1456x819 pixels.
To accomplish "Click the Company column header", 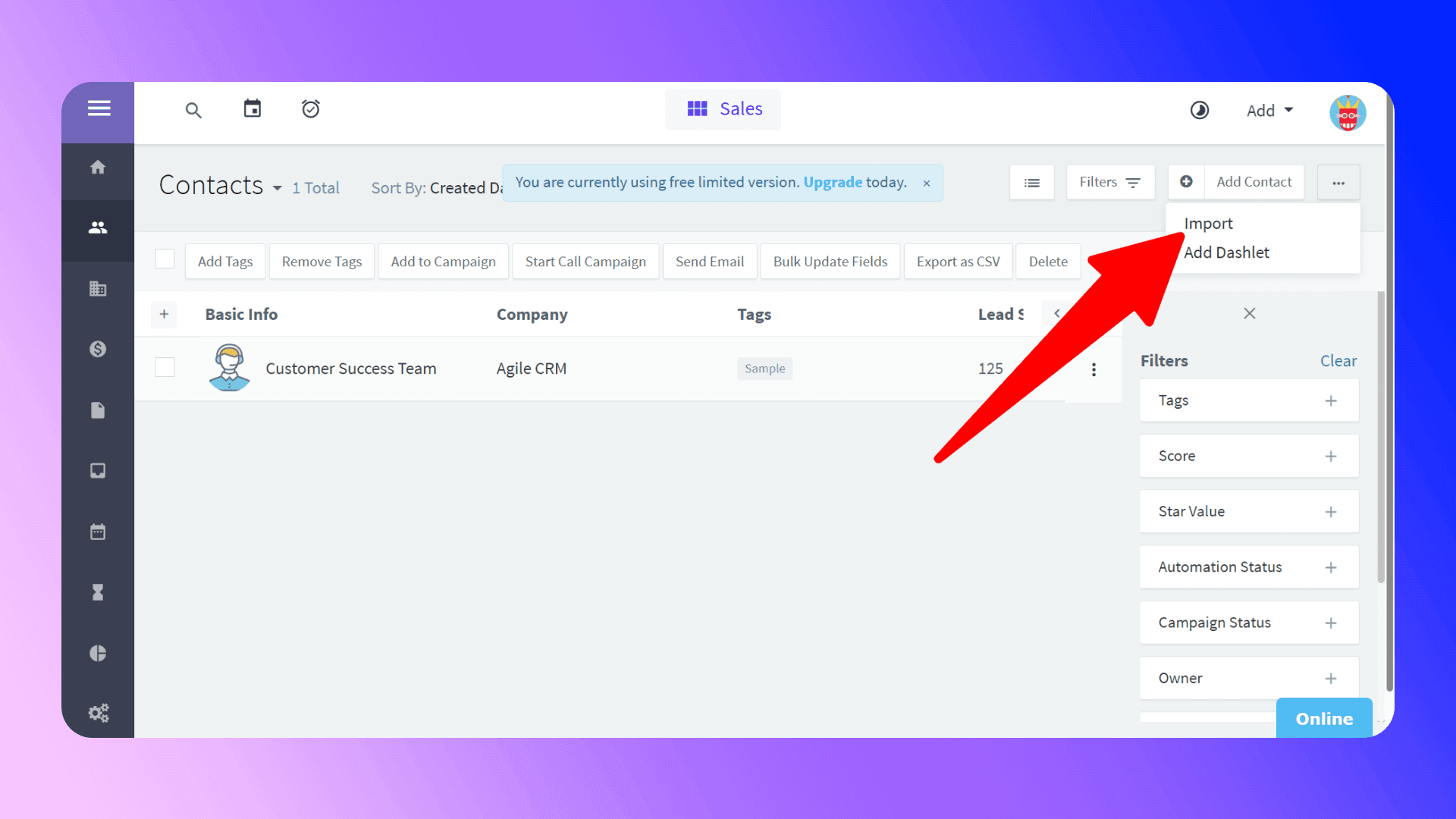I will 532,315.
